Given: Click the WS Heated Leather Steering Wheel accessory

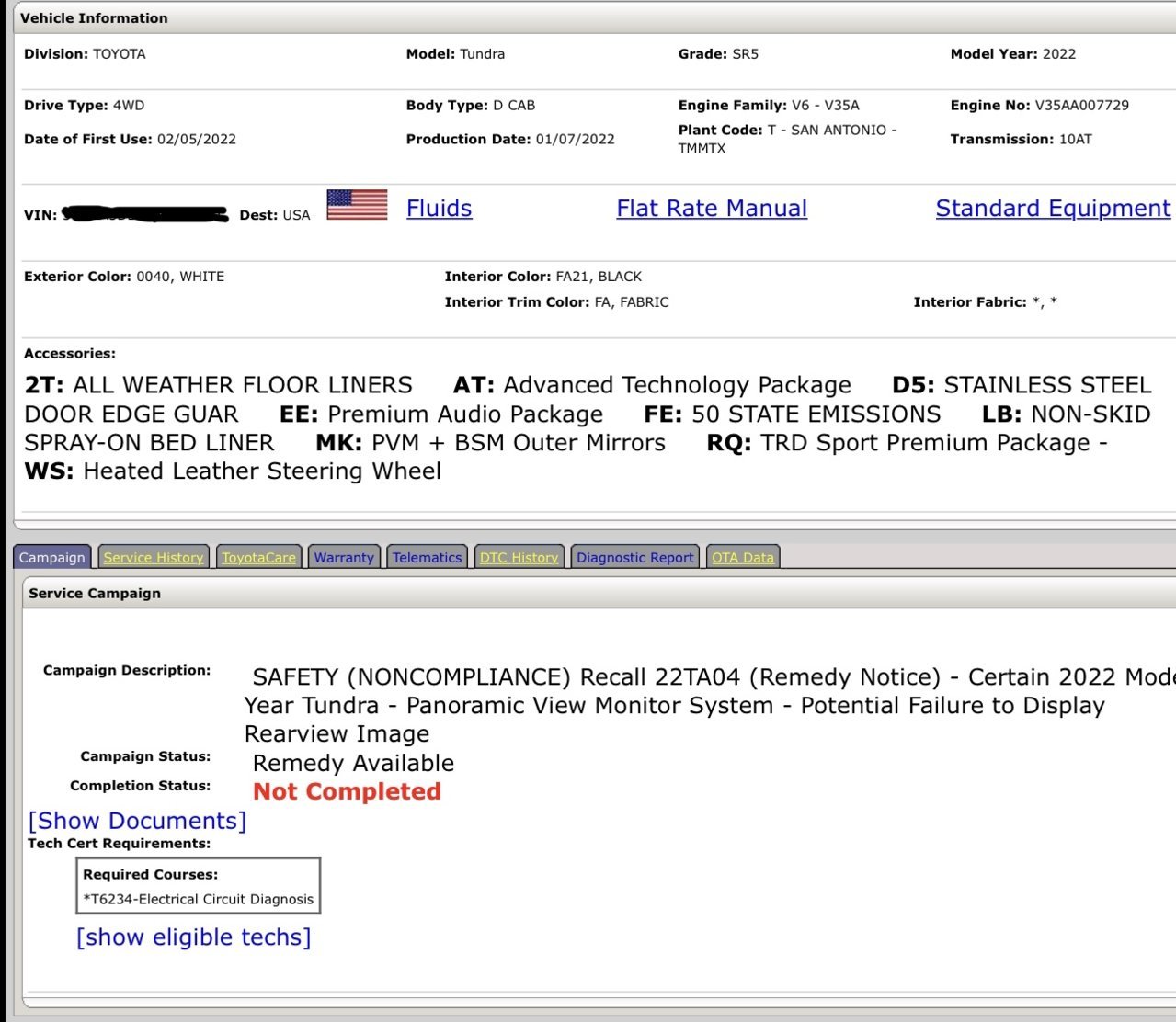Looking at the screenshot, I should click(233, 471).
